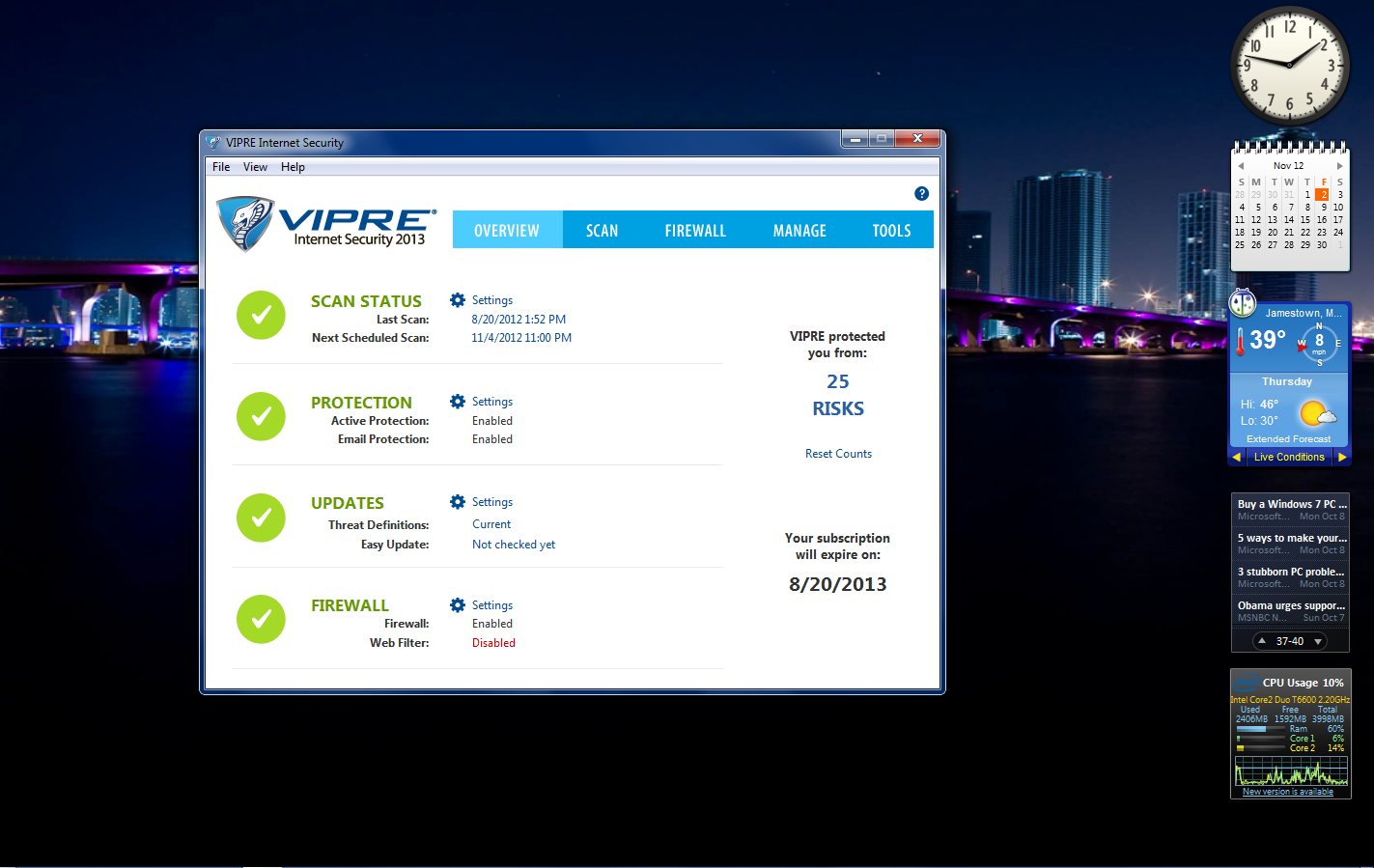The height and width of the screenshot is (868, 1374).
Task: Click the VIPRE snake shield logo
Action: point(245,223)
